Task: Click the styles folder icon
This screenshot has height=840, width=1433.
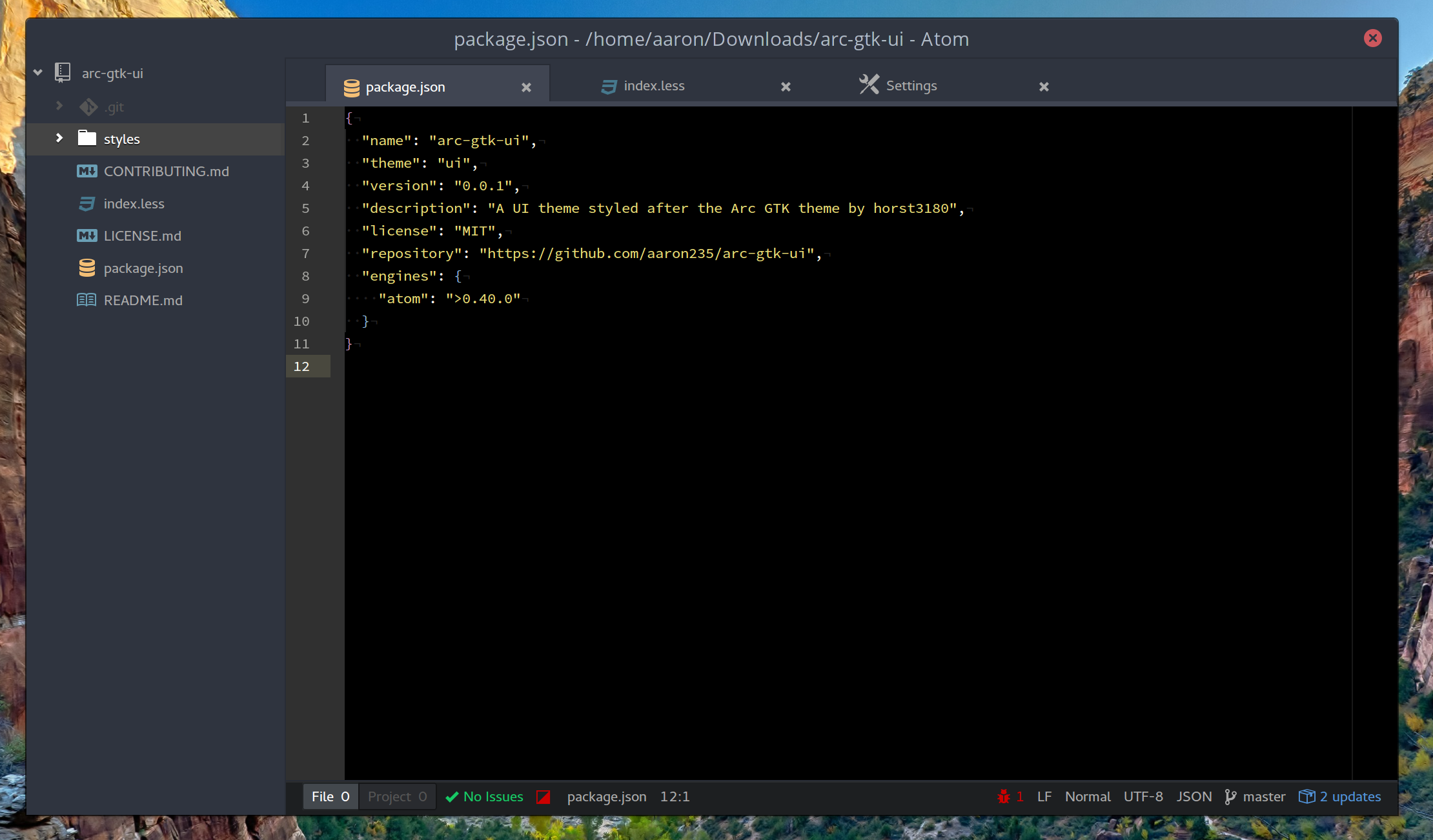Action: coord(87,138)
